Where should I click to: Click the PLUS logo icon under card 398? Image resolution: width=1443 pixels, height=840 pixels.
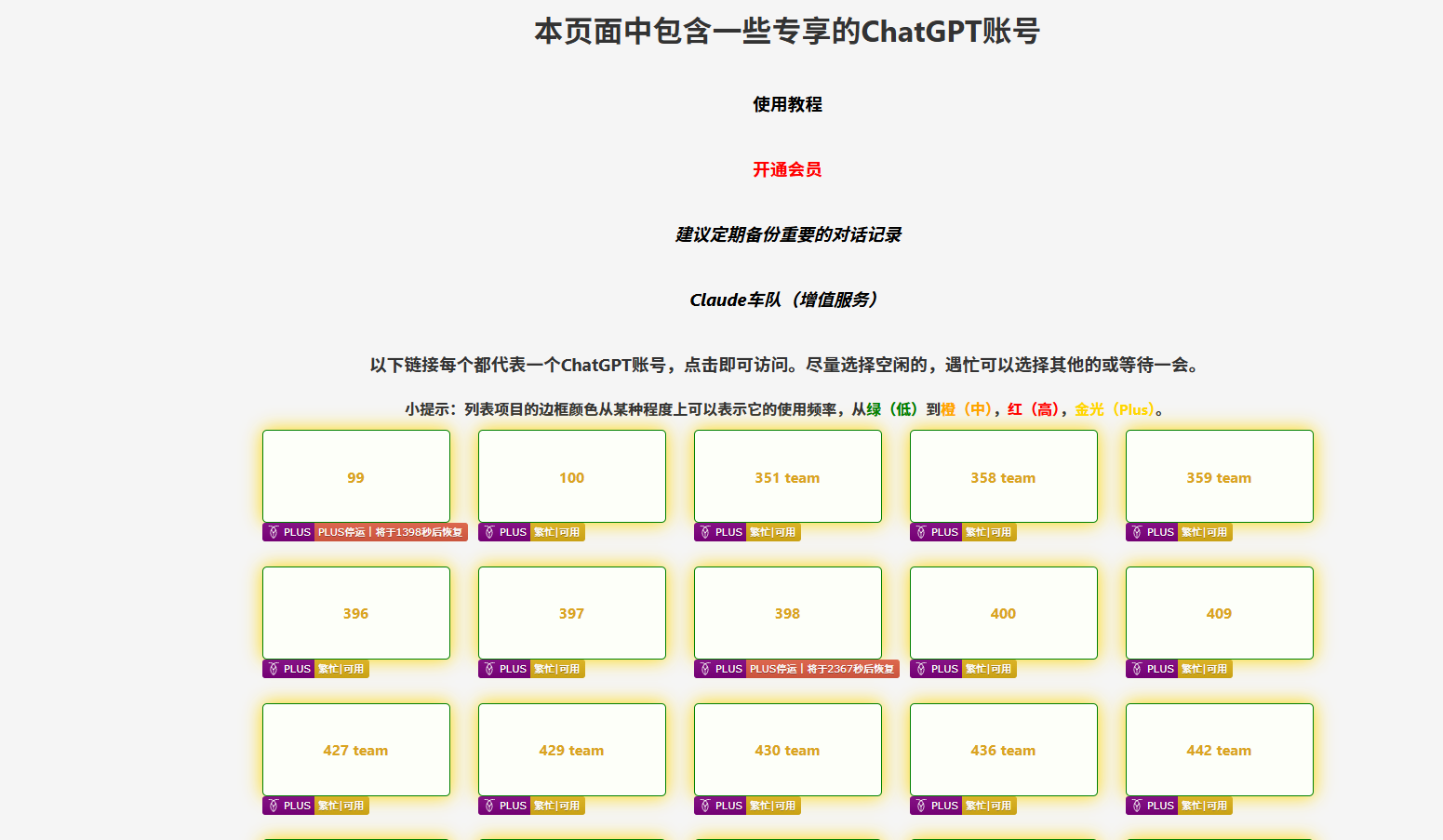(x=705, y=669)
